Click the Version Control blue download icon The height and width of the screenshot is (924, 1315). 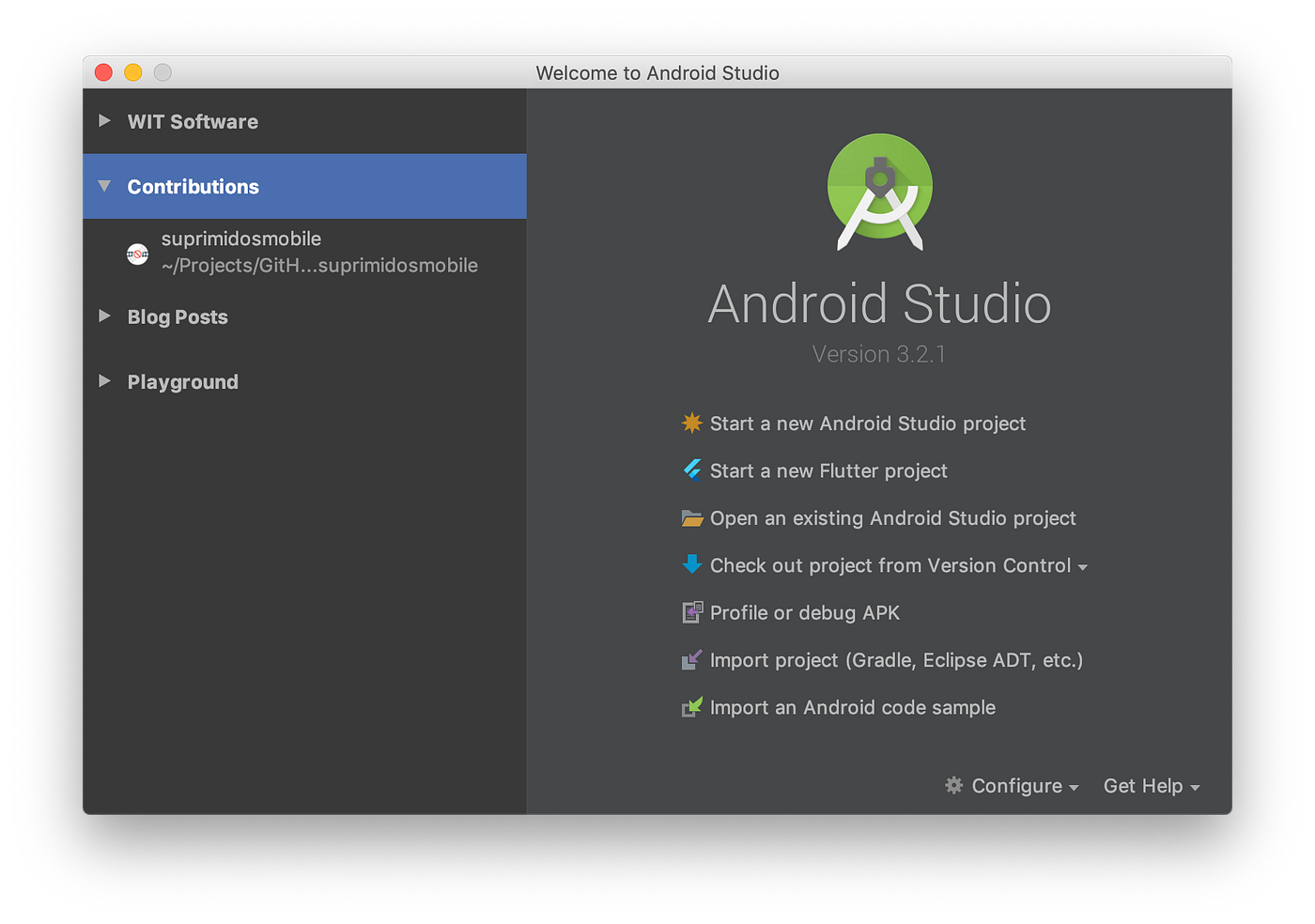(692, 564)
